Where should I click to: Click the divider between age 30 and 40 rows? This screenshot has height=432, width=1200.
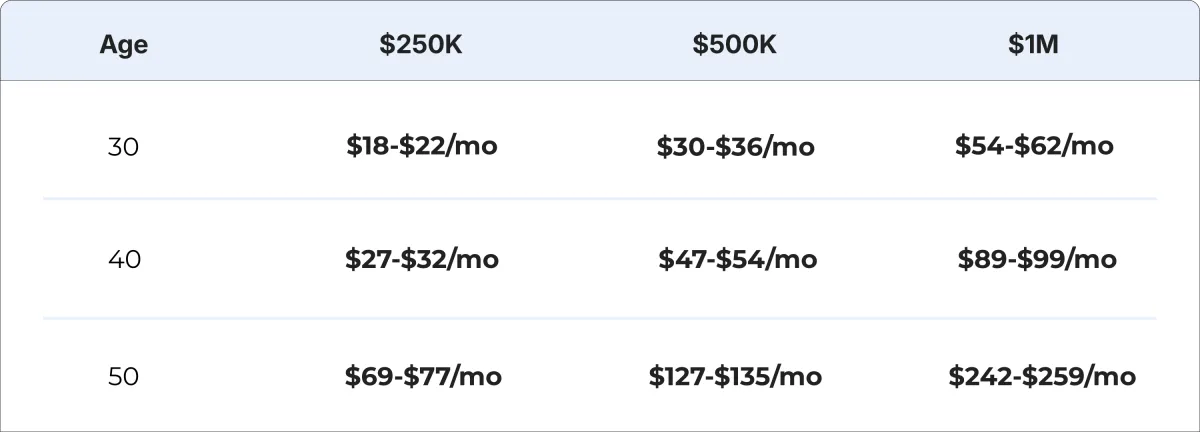point(600,199)
